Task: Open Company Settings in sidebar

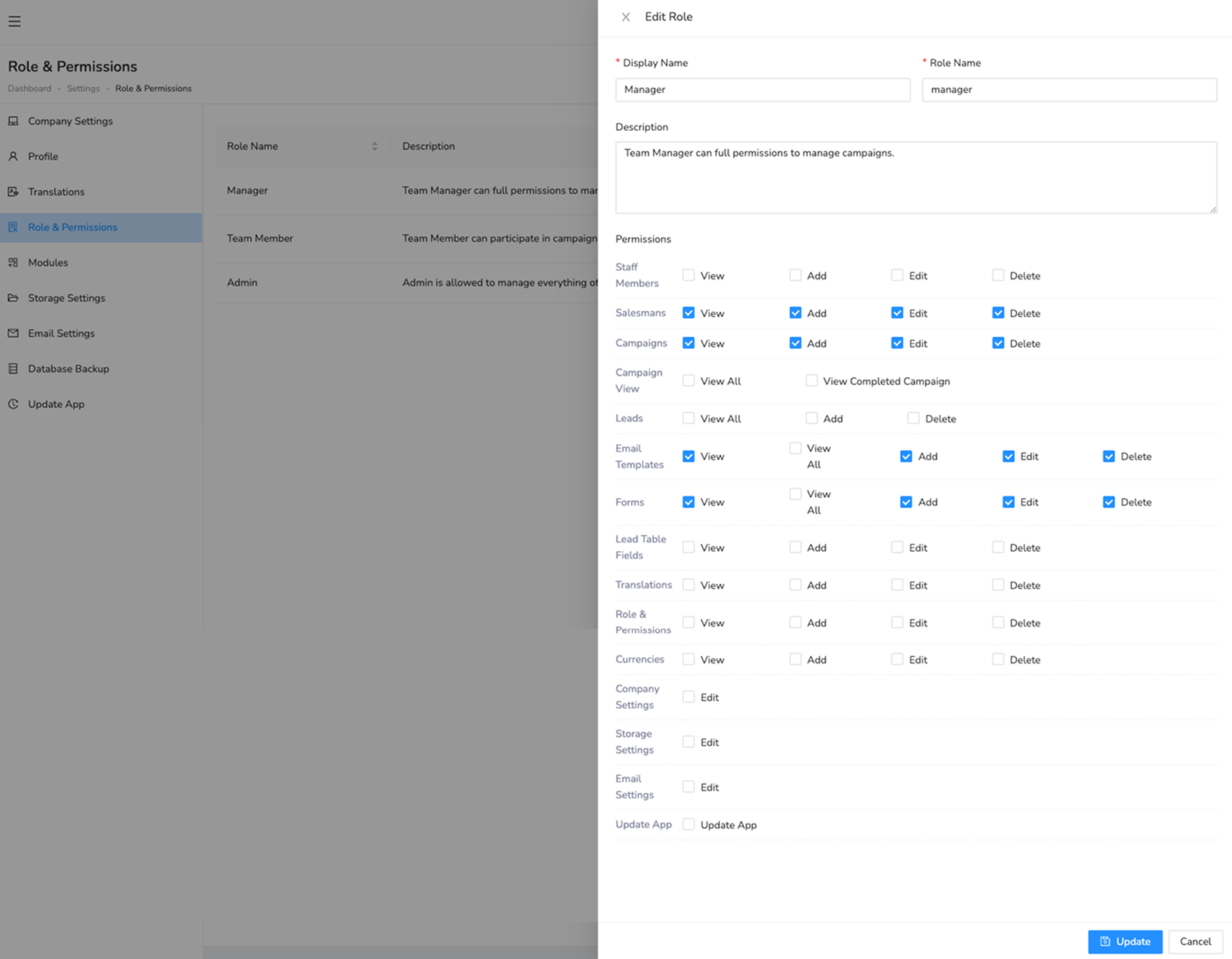Action: click(x=101, y=121)
